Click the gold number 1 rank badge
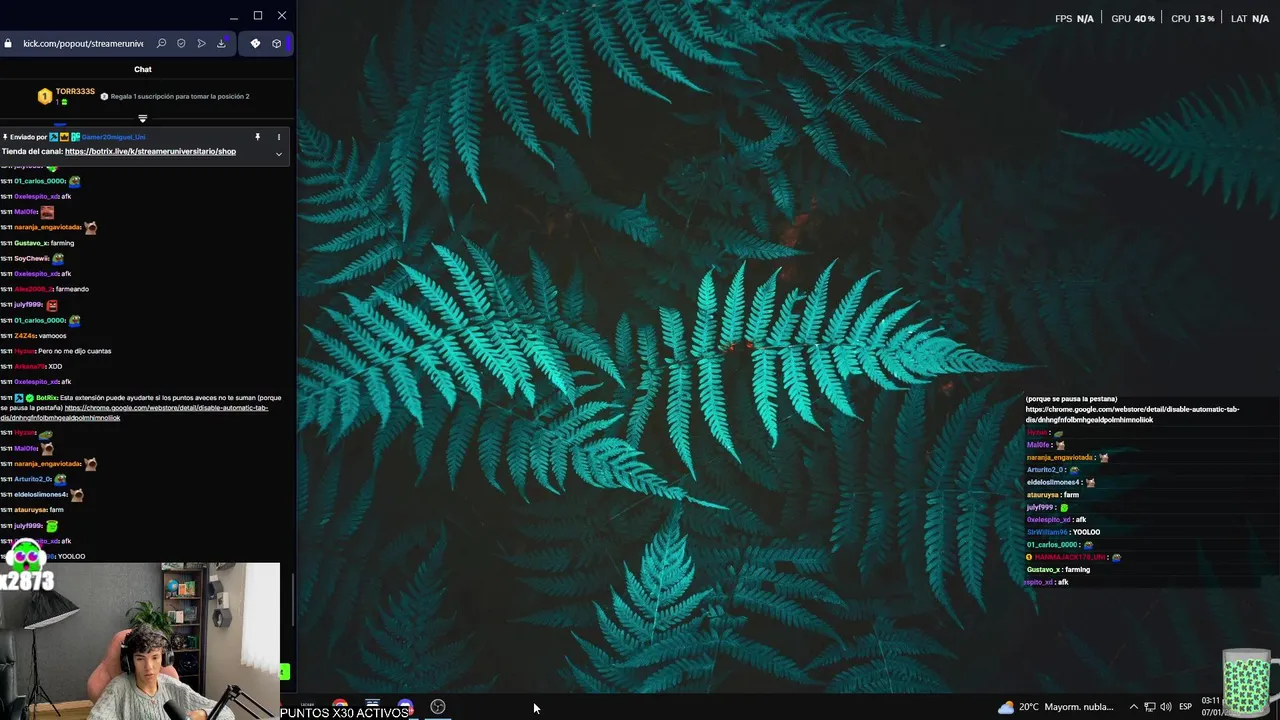 click(44, 96)
